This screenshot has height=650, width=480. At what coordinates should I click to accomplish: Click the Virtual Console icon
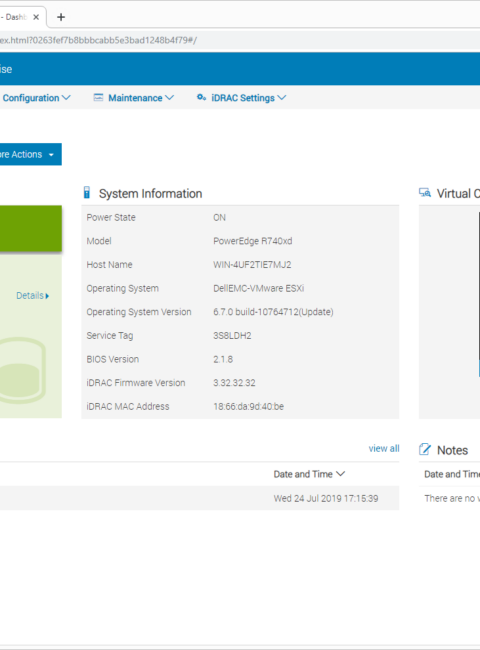click(x=425, y=193)
